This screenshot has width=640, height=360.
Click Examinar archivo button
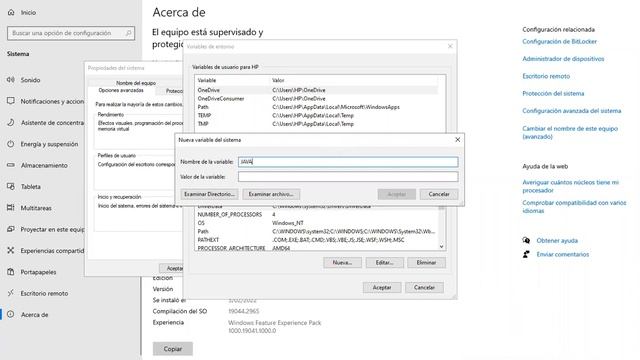[271, 194]
